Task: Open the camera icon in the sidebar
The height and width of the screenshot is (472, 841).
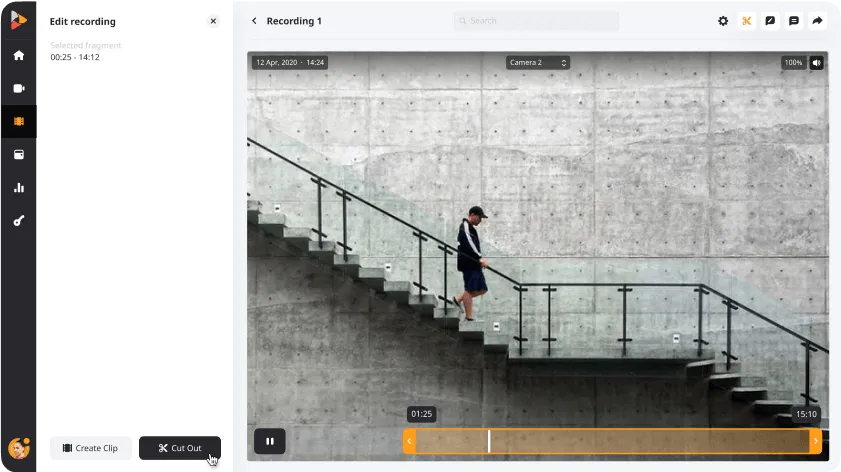Action: 19,88
